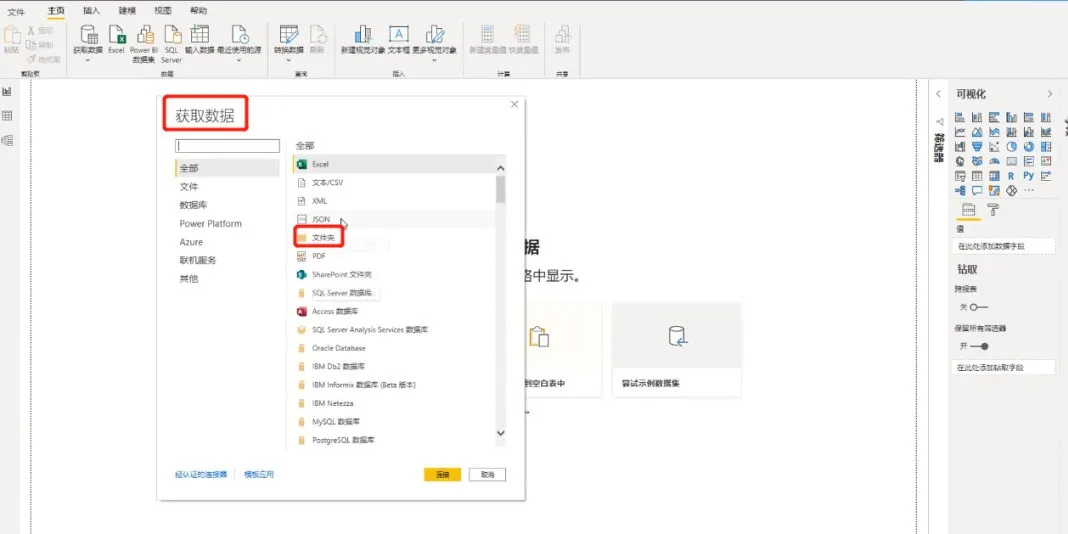Image resolution: width=1068 pixels, height=534 pixels.
Task: Open the format paint-roller tab
Action: pyautogui.click(x=993, y=210)
